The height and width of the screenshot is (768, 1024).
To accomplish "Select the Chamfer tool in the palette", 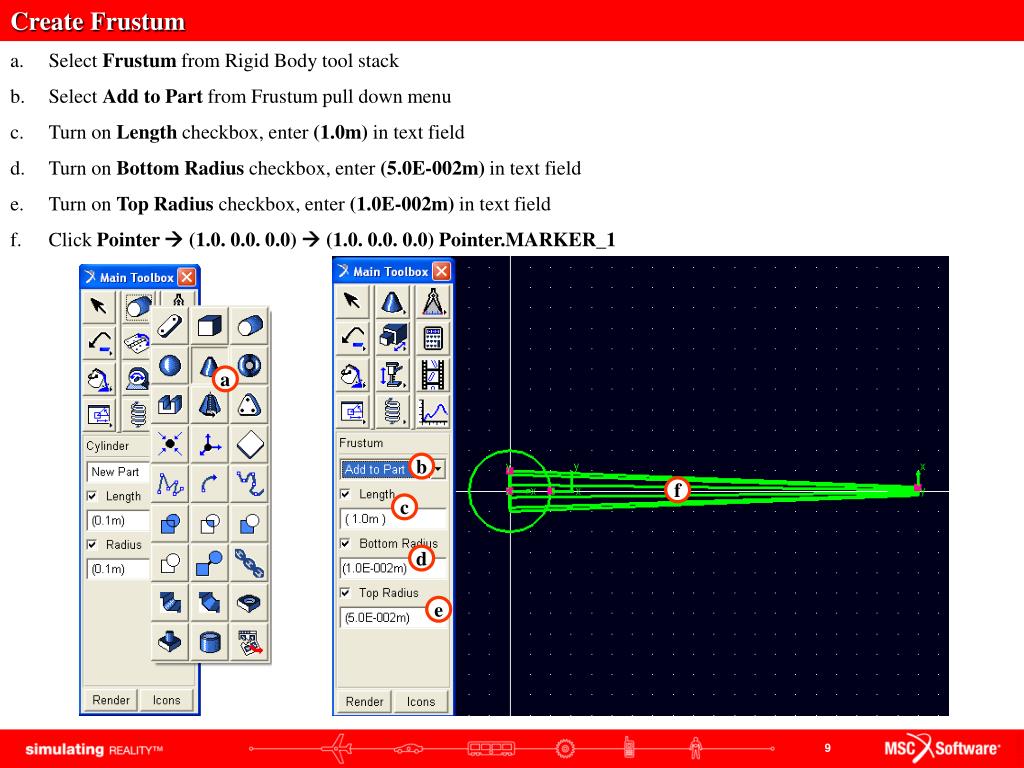I will pos(209,602).
